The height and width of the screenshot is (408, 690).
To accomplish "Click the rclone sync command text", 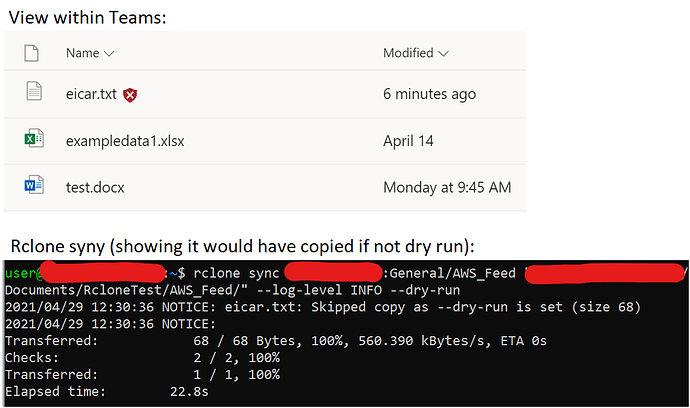I will [x=236, y=273].
